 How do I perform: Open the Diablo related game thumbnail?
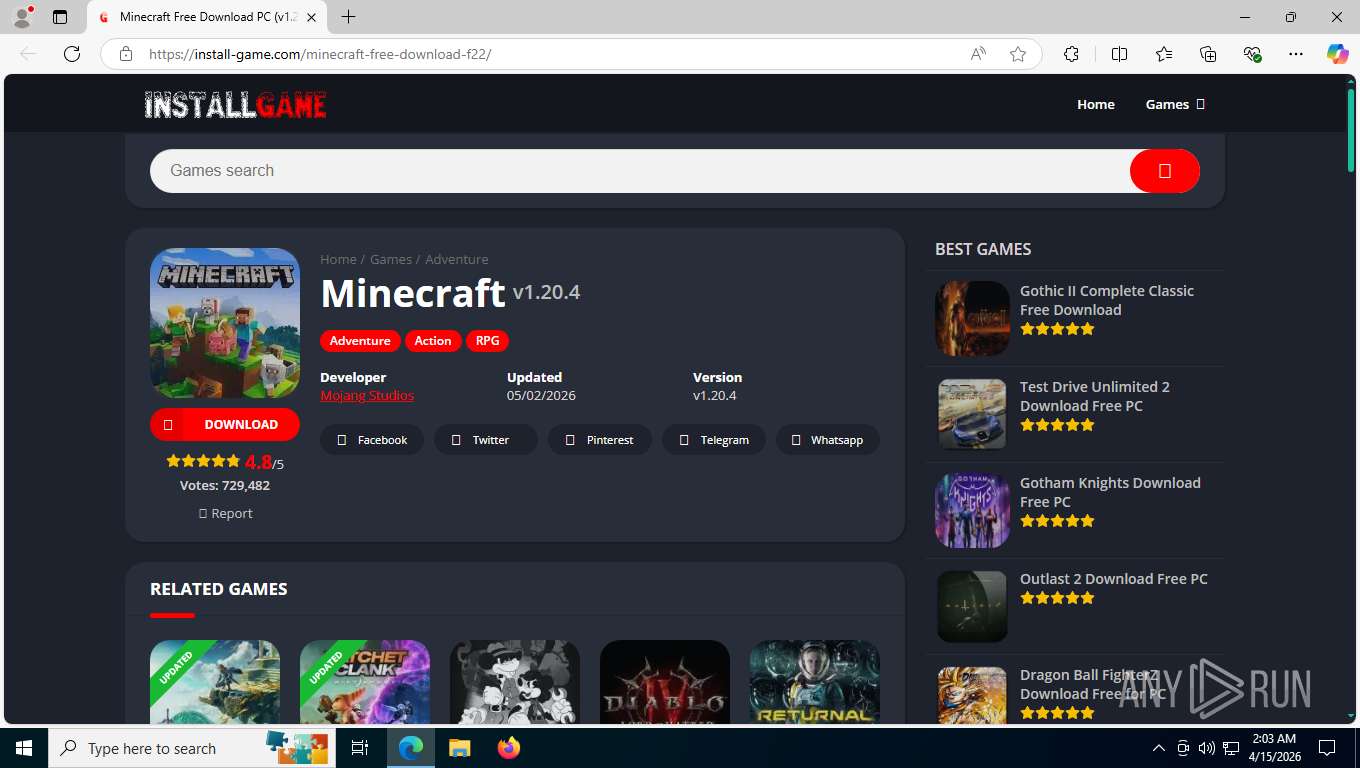(x=665, y=681)
